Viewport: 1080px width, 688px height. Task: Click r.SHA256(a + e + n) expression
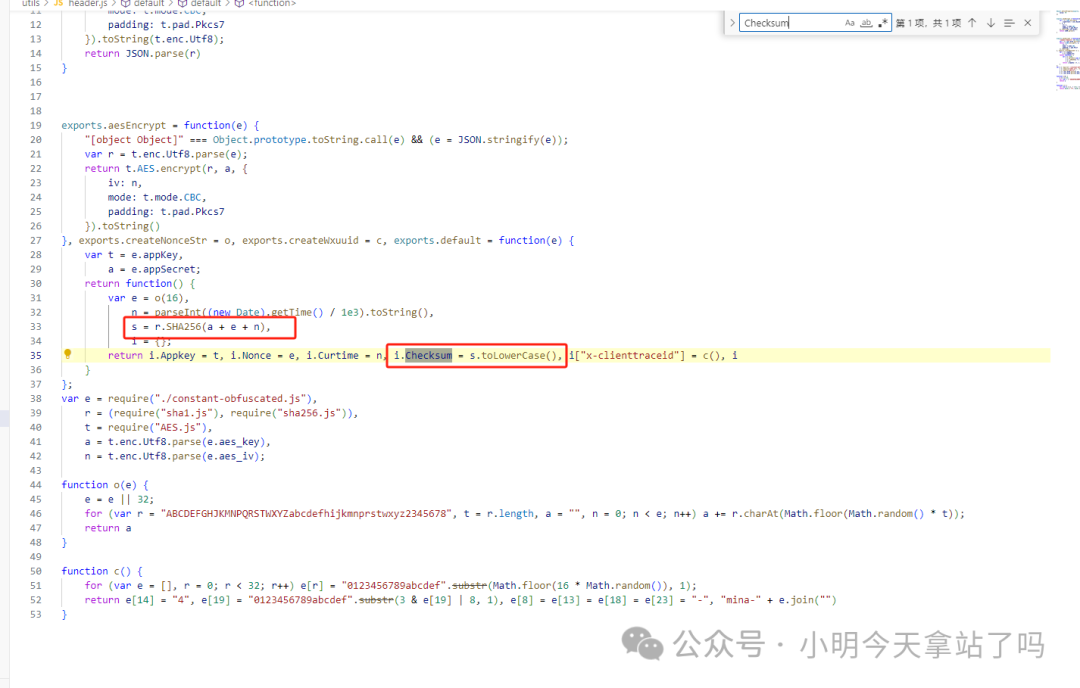tap(209, 326)
